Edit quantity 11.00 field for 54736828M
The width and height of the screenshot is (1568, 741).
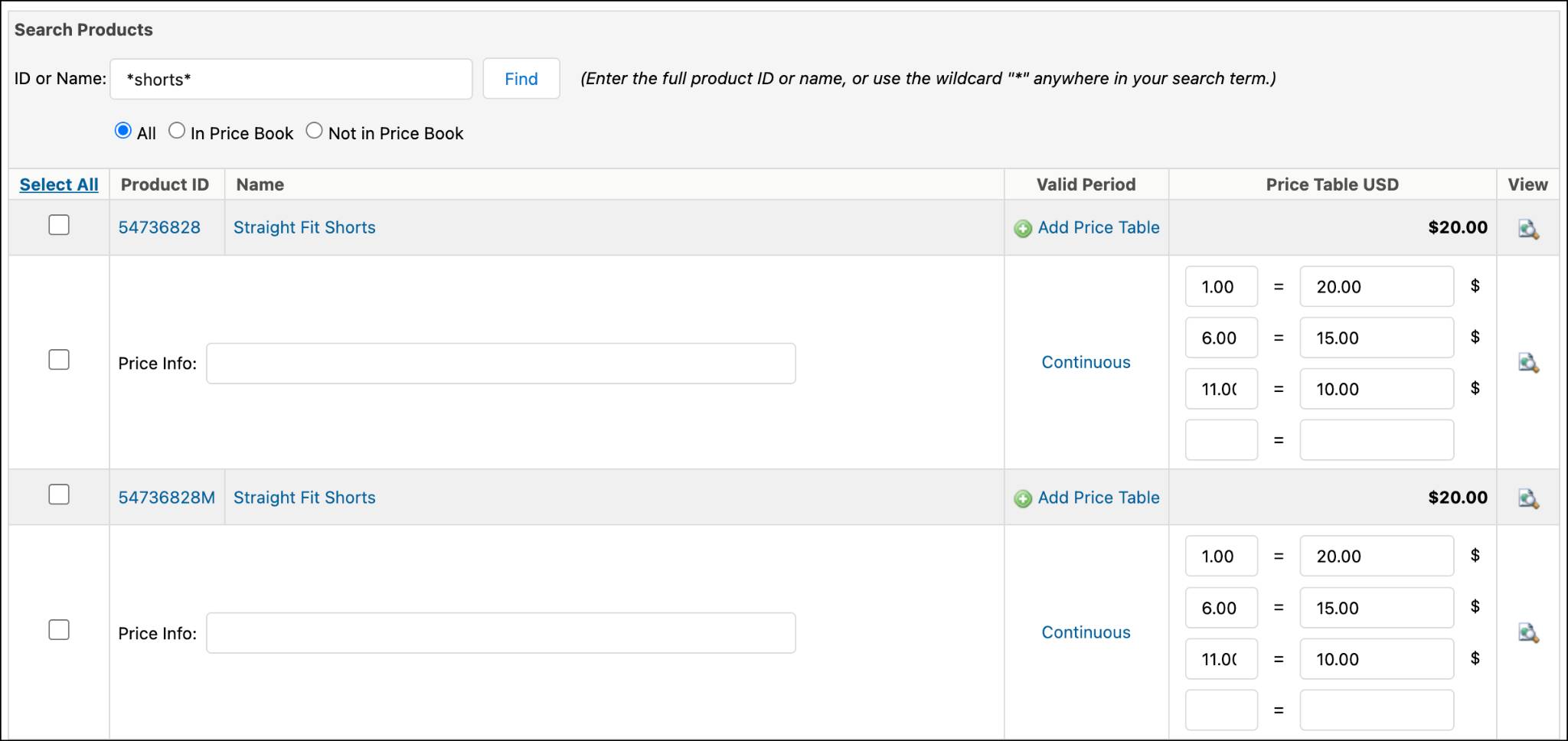click(1221, 659)
